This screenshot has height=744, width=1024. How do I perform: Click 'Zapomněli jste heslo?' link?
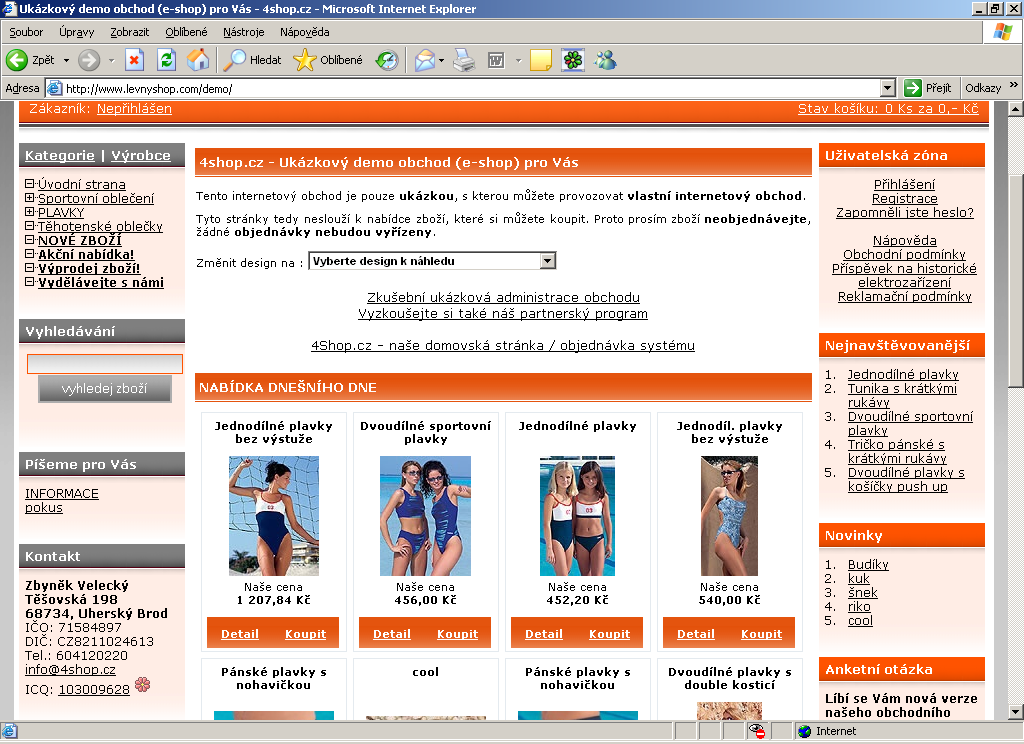904,212
